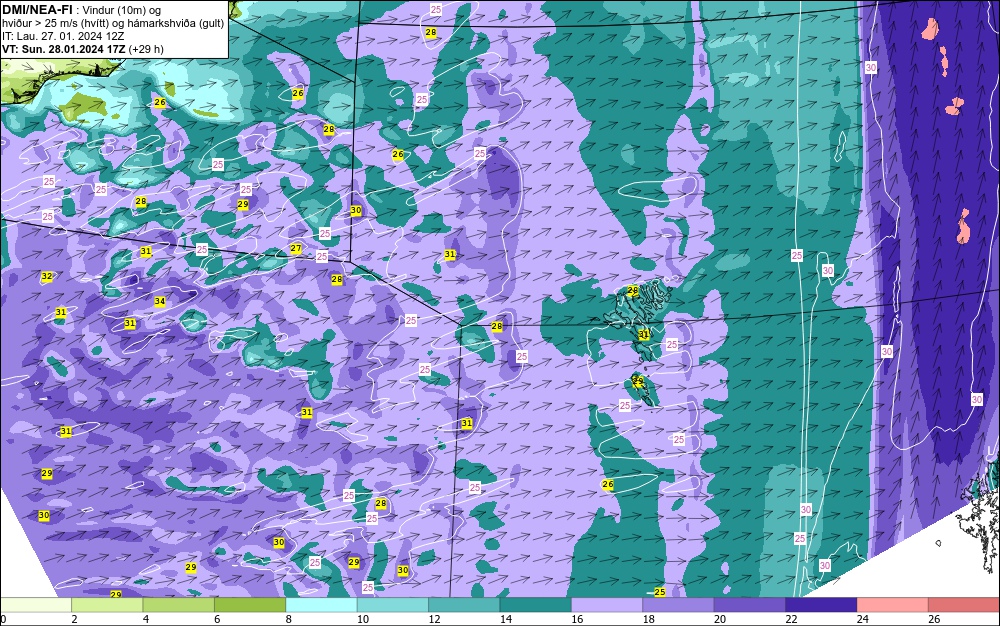The image size is (1000, 626).
Task: Pick the 22–24 m/s deep indigo legend swatch
Action: (821, 605)
